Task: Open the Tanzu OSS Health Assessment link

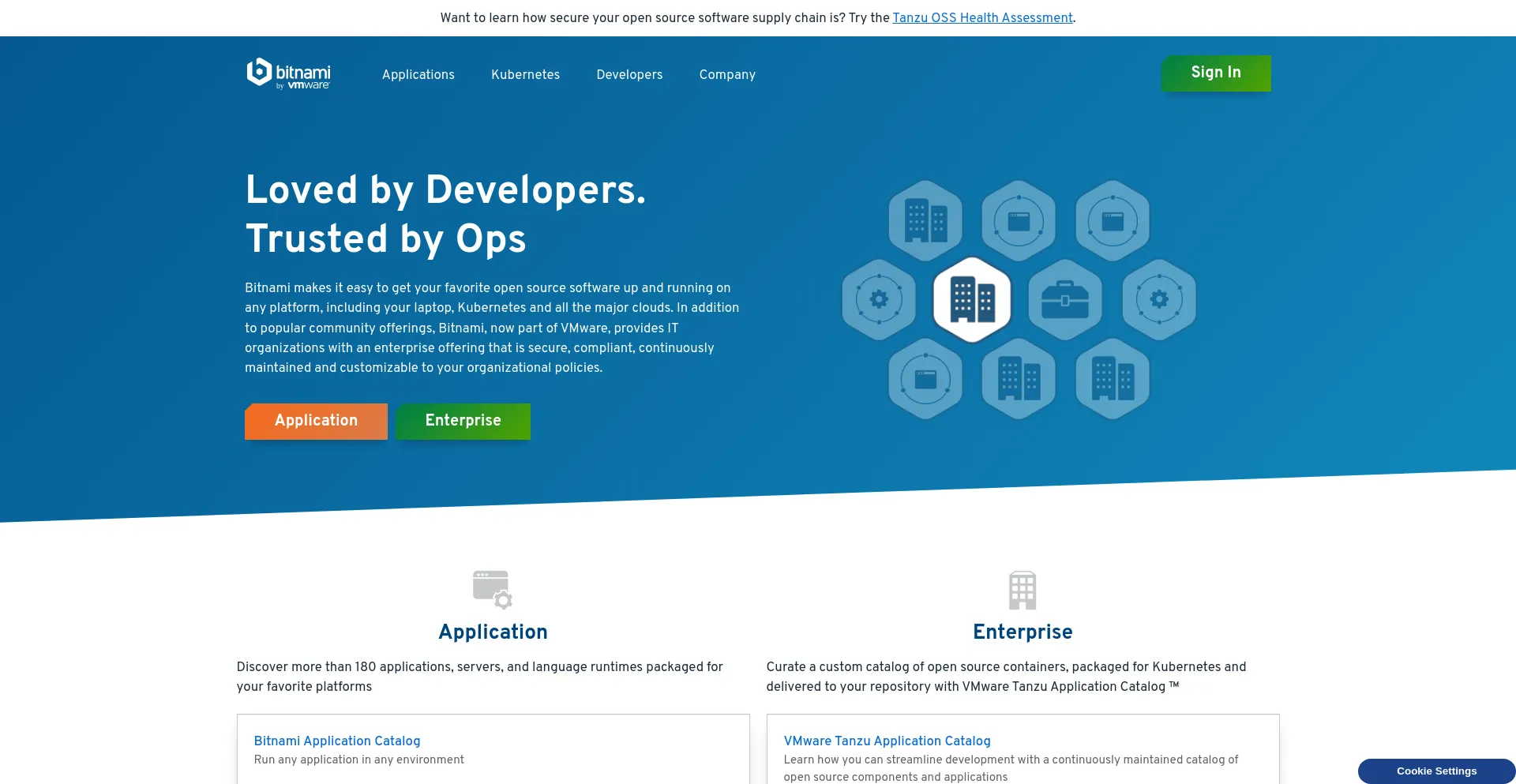Action: [982, 18]
